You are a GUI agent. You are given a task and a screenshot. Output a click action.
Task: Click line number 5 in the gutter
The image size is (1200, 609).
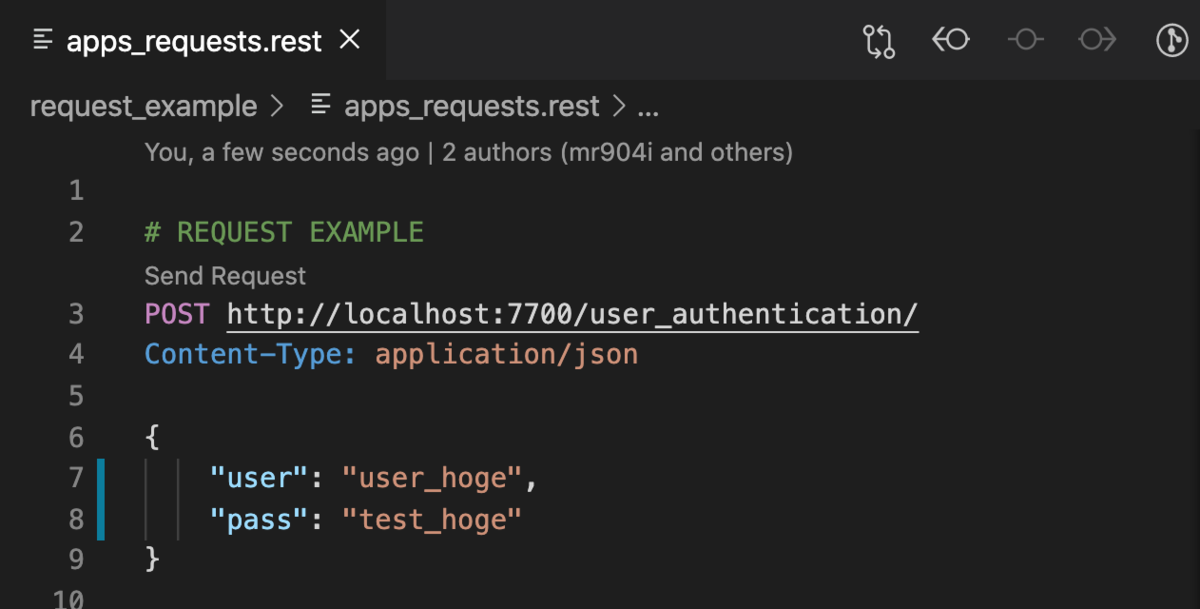pyautogui.click(x=77, y=396)
